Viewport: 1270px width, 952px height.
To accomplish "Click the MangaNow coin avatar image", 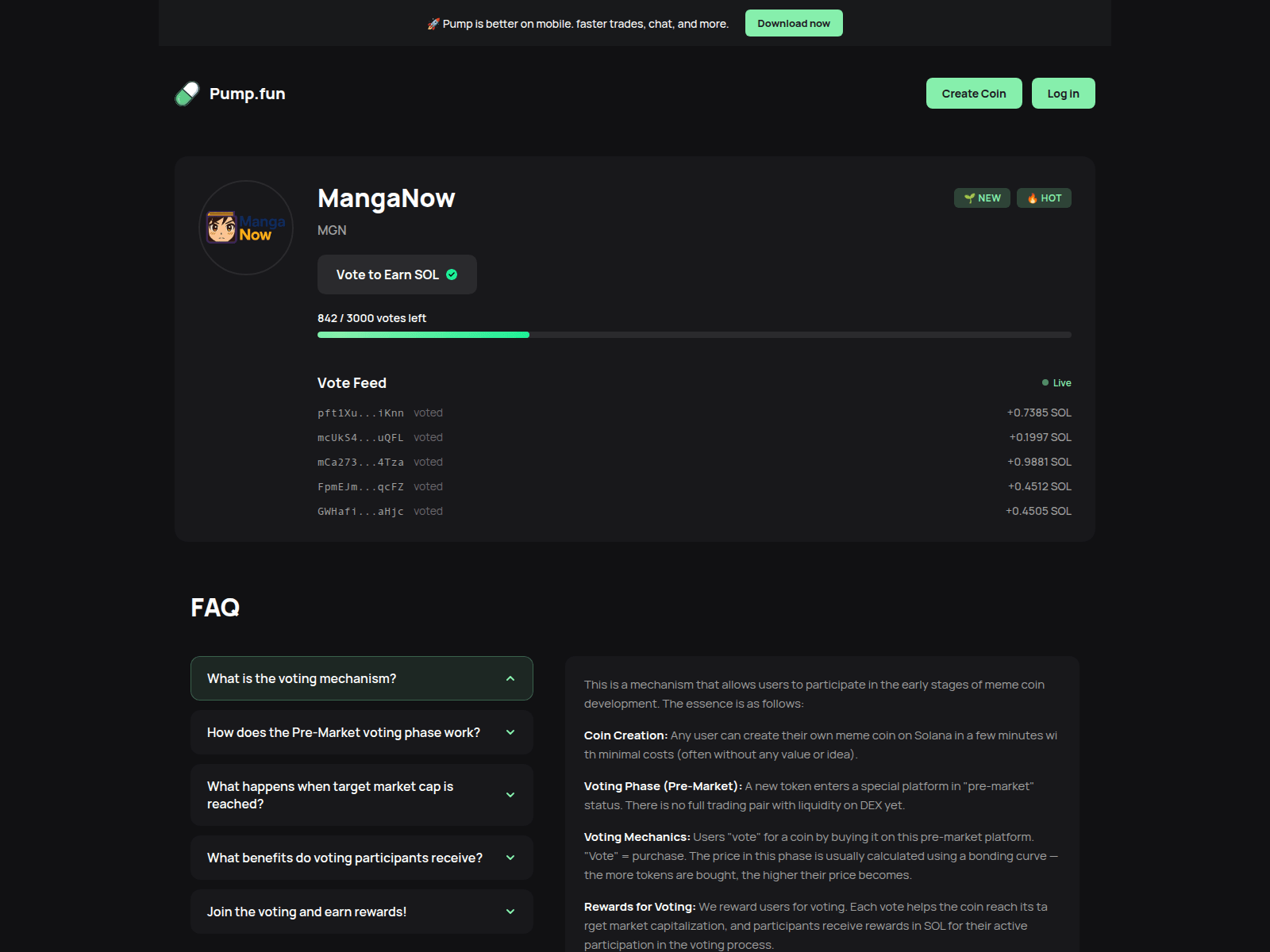I will coord(245,228).
